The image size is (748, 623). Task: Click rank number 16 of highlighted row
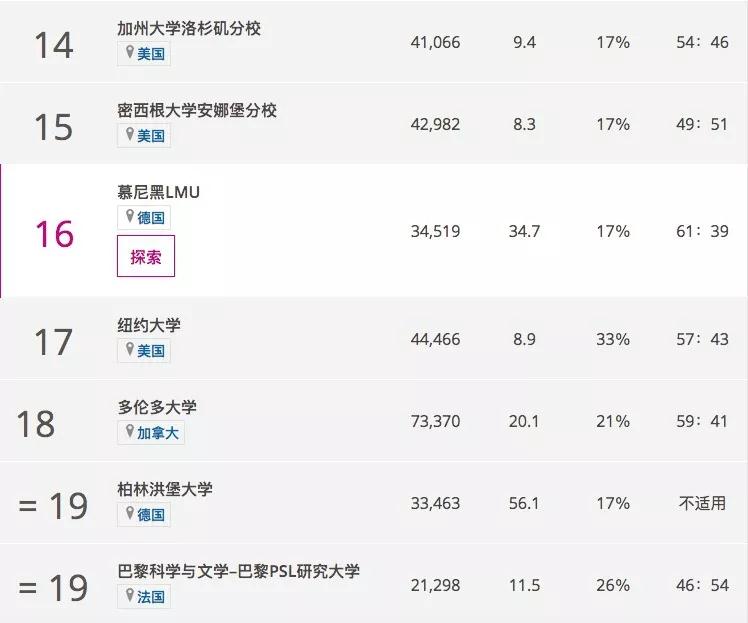click(55, 233)
